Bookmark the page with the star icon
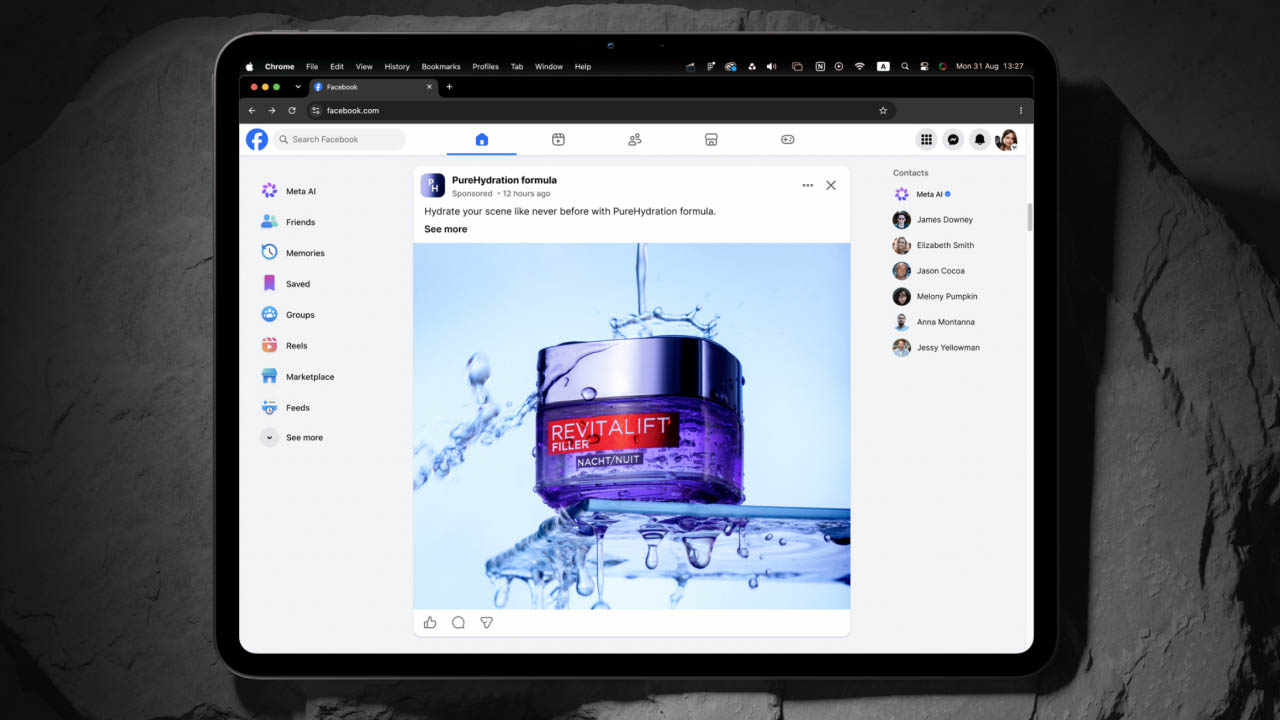Viewport: 1280px width, 720px height. coord(883,110)
